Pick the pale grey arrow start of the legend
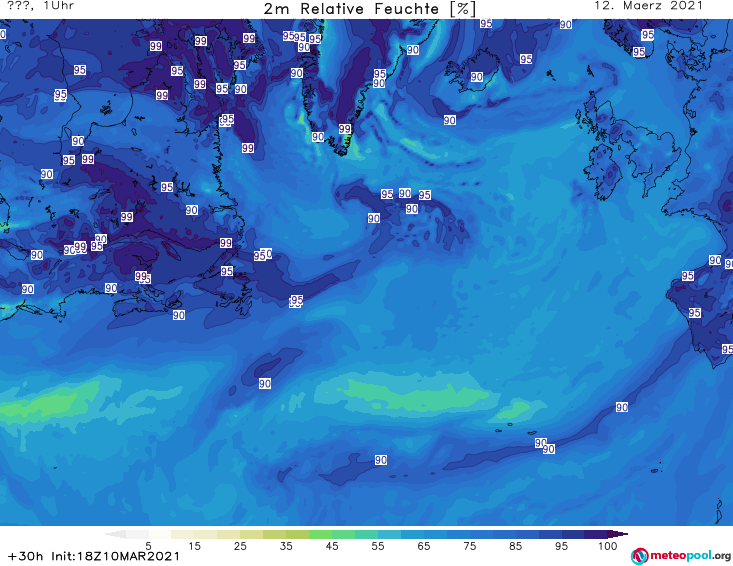The height and width of the screenshot is (566, 733). tap(115, 534)
